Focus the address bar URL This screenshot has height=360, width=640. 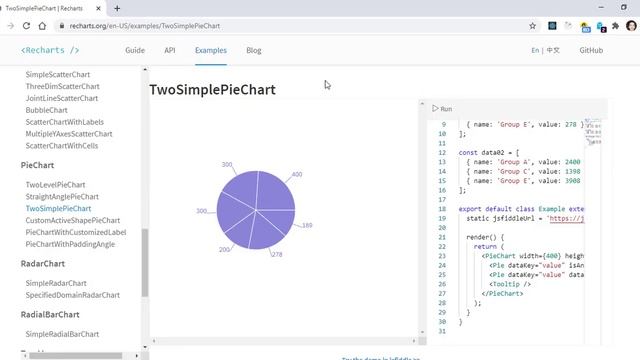(144, 26)
